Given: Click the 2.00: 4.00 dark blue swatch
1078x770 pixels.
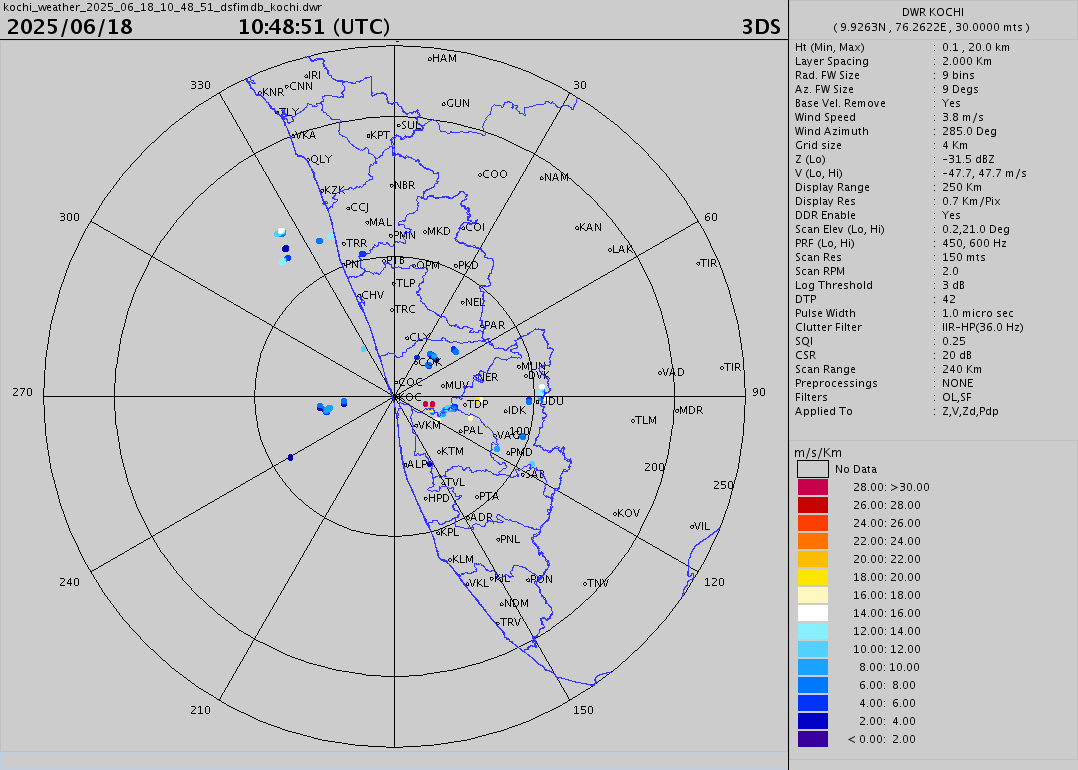Looking at the screenshot, I should [x=813, y=720].
